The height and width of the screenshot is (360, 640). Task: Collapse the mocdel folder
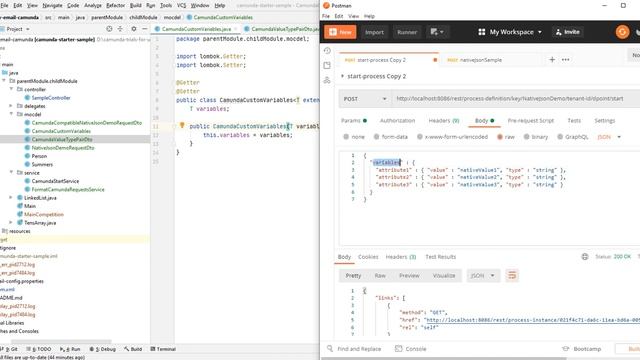11,114
